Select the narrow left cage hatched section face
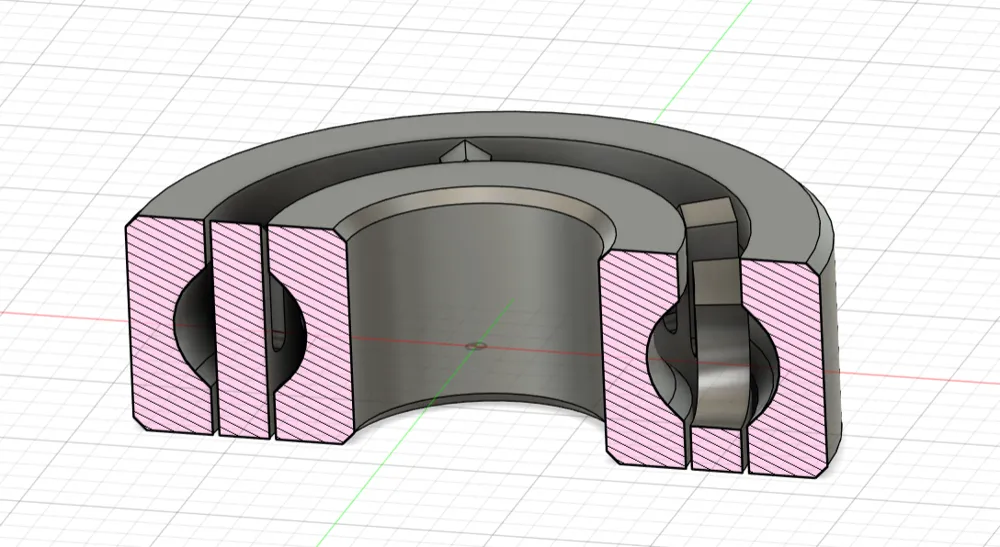This screenshot has height=547, width=1000. click(x=241, y=330)
